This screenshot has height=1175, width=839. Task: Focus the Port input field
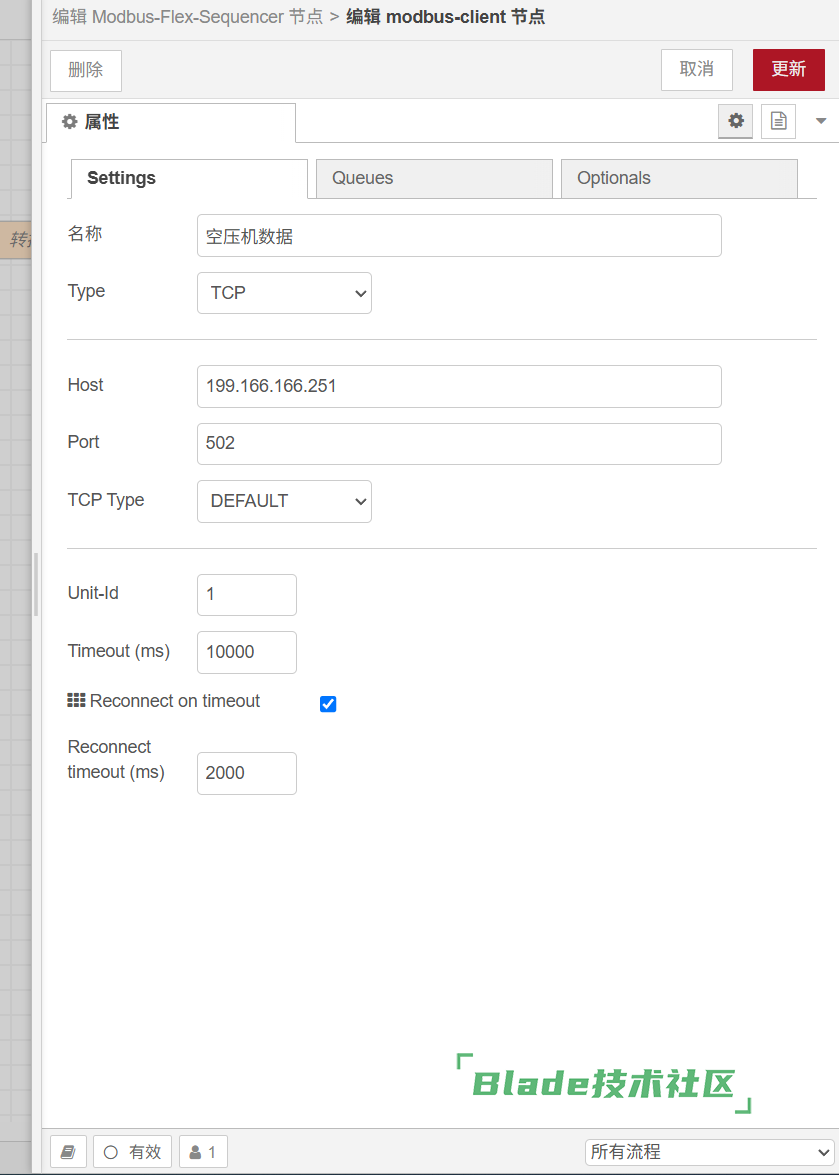(x=459, y=443)
